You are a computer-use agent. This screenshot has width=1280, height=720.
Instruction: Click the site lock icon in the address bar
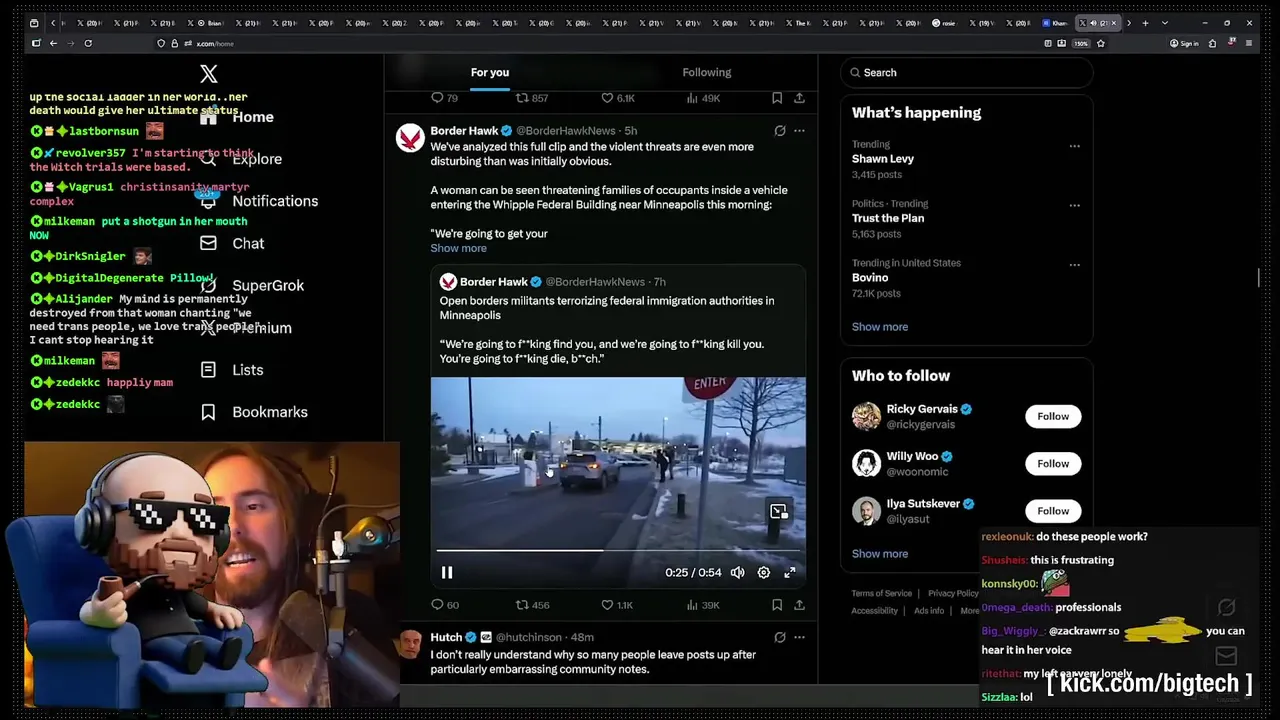click(175, 43)
